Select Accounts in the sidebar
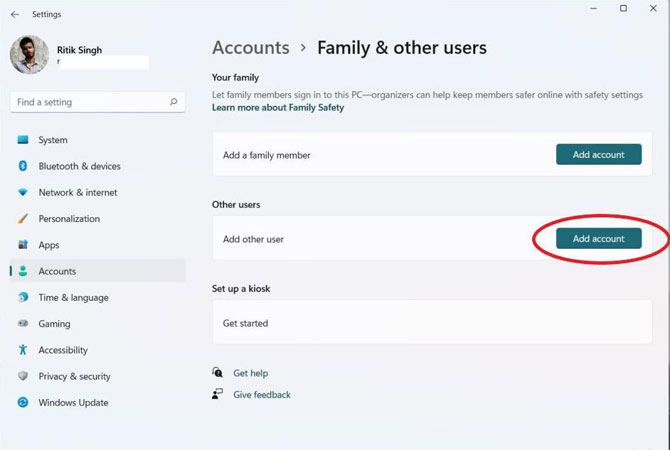Screen dimensions: 670x450 click(x=57, y=271)
